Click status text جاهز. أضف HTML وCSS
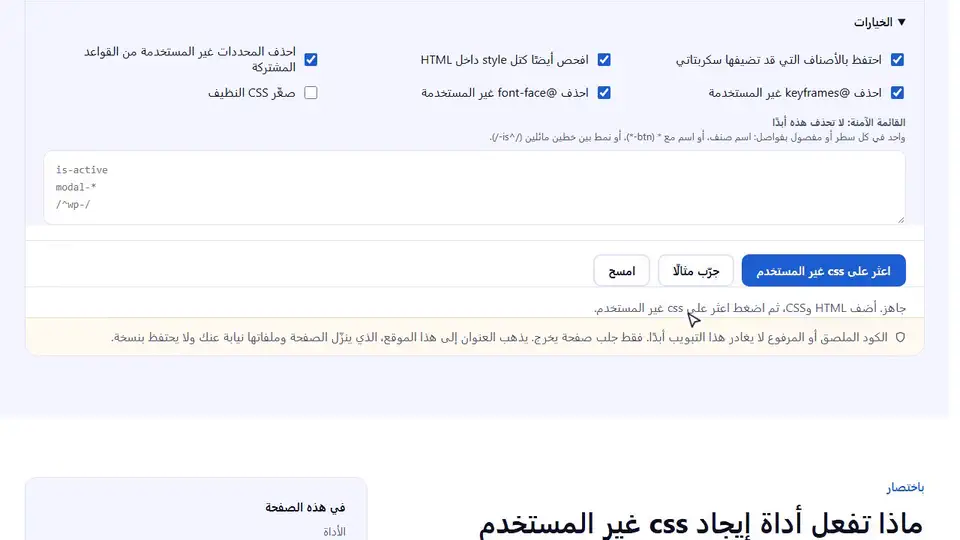 click(x=749, y=308)
